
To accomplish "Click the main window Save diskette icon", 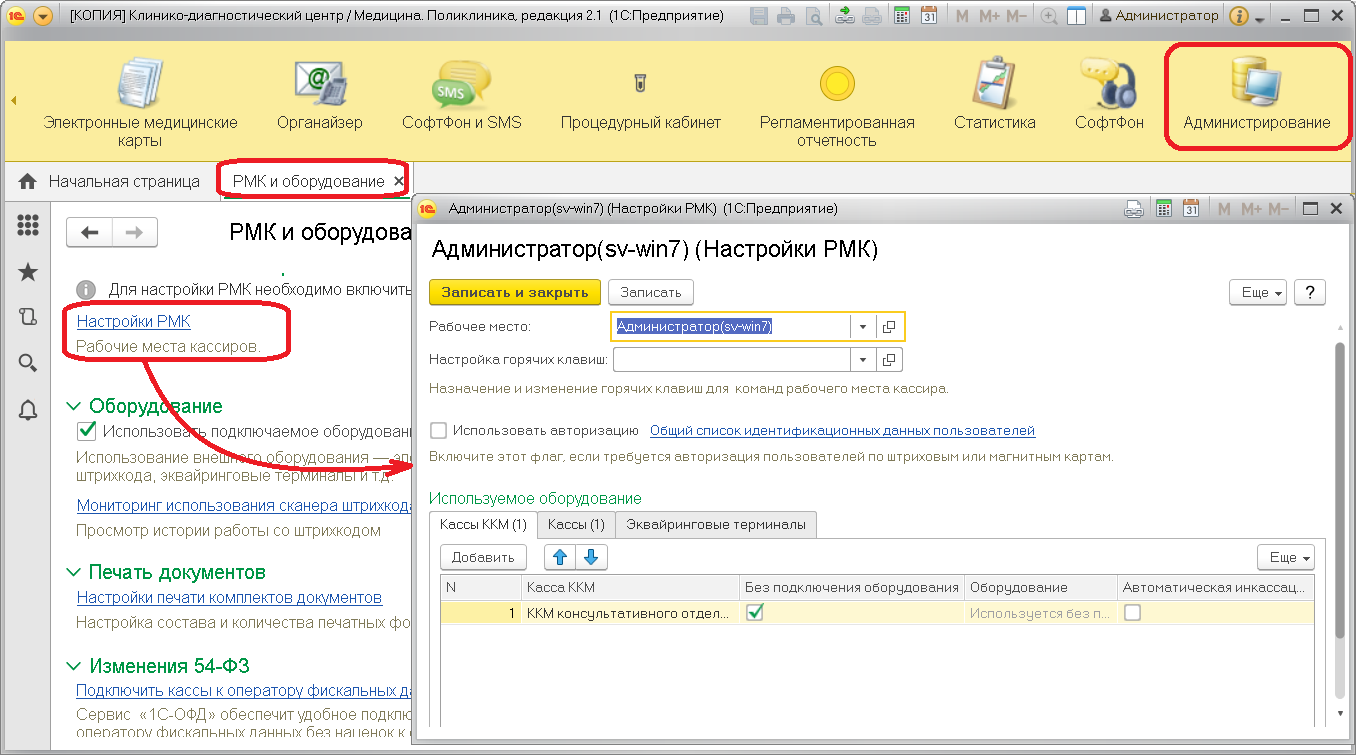I will click(759, 16).
